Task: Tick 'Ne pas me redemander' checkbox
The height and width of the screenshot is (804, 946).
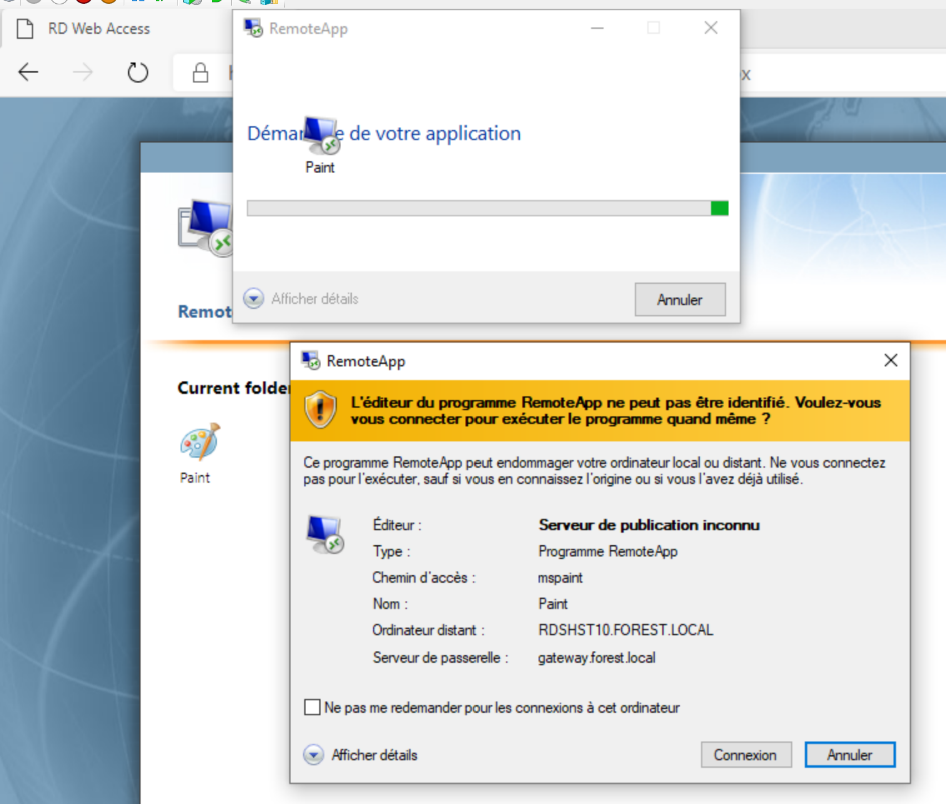Action: 312,707
